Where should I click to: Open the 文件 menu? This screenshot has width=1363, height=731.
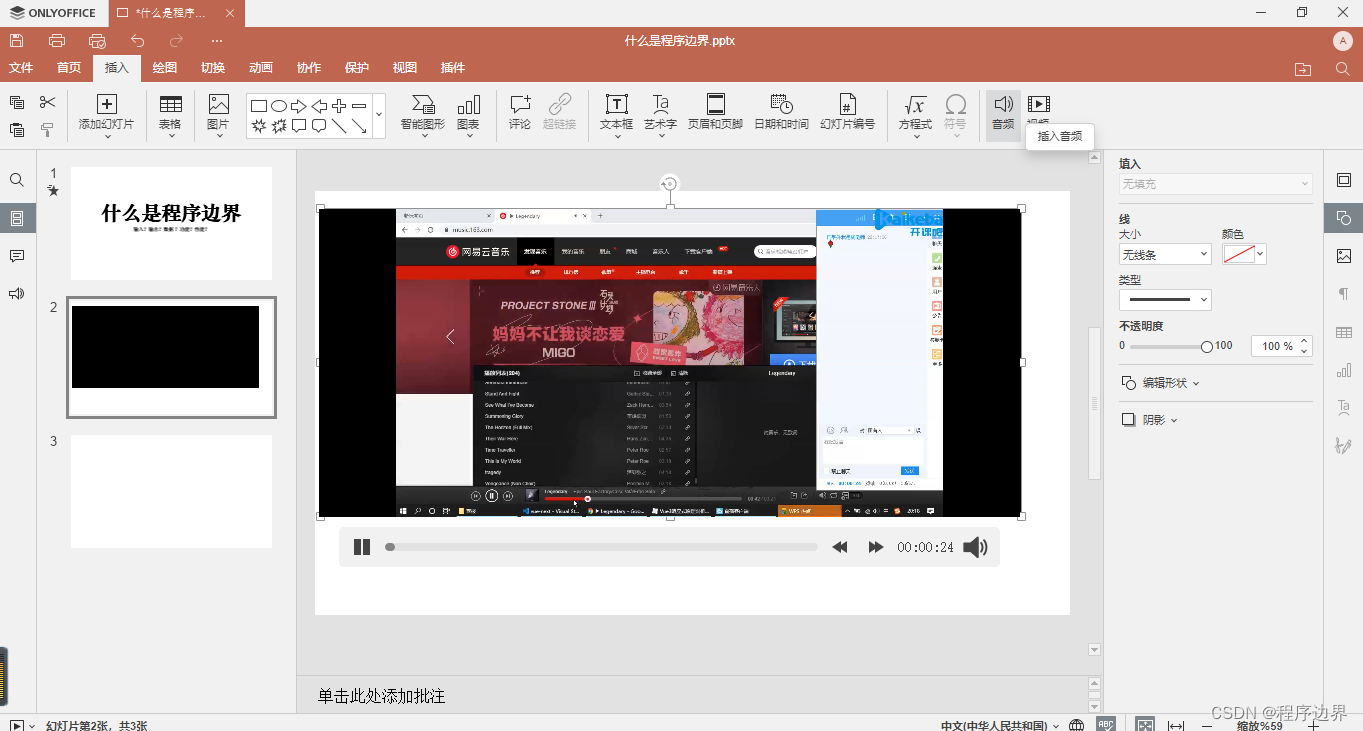pos(21,68)
